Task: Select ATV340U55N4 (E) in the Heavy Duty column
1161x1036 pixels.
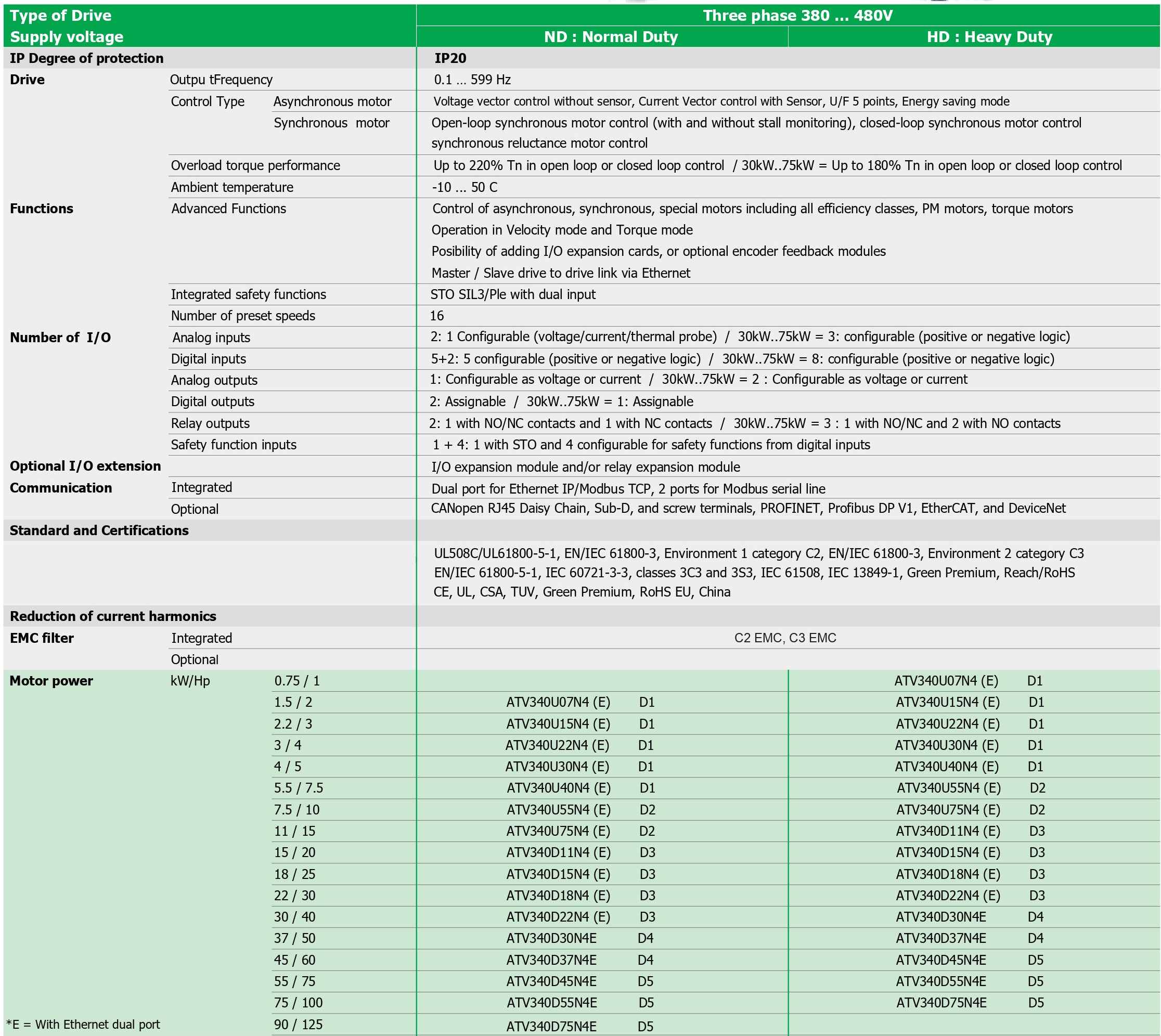Action: tap(949, 788)
